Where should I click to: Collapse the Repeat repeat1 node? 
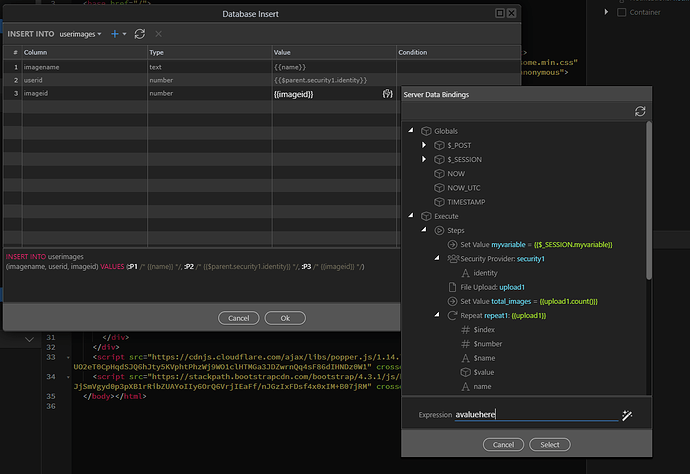click(437, 315)
